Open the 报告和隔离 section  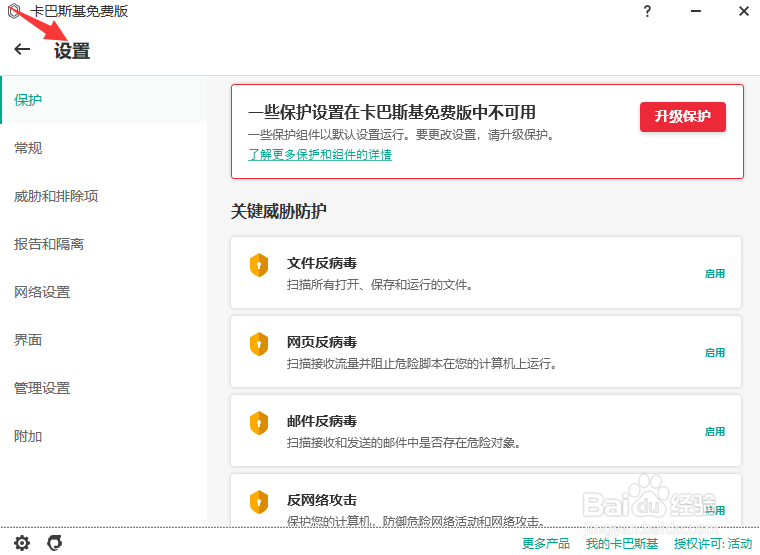click(x=104, y=244)
